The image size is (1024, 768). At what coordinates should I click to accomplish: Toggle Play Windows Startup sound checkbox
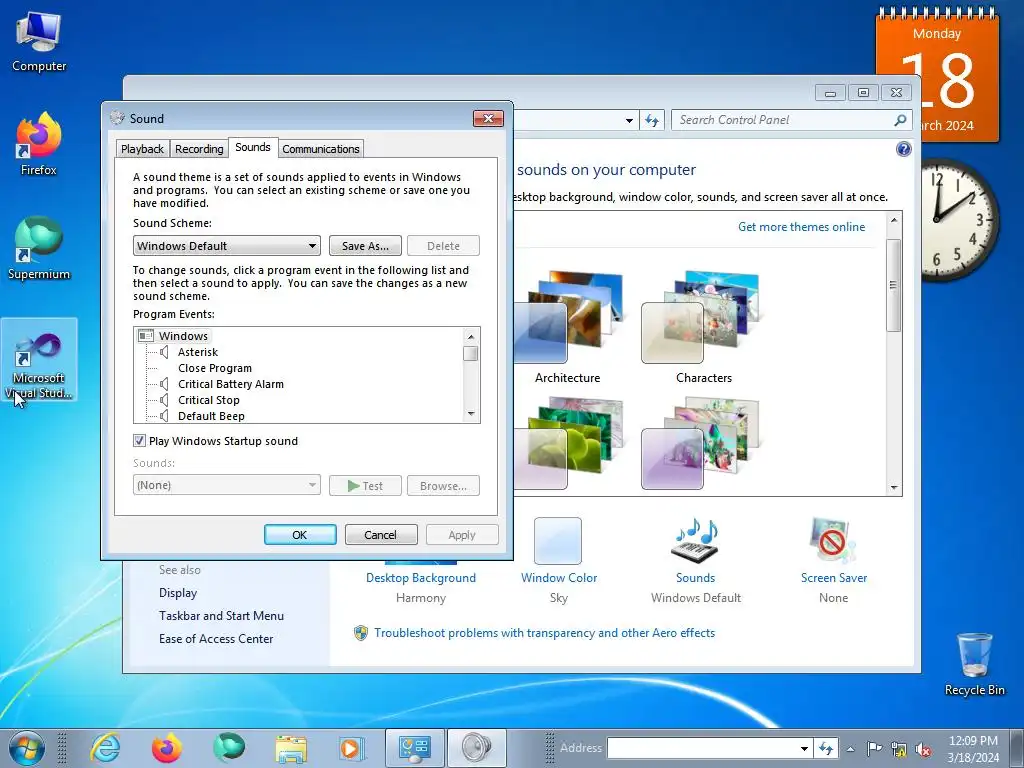pos(139,440)
